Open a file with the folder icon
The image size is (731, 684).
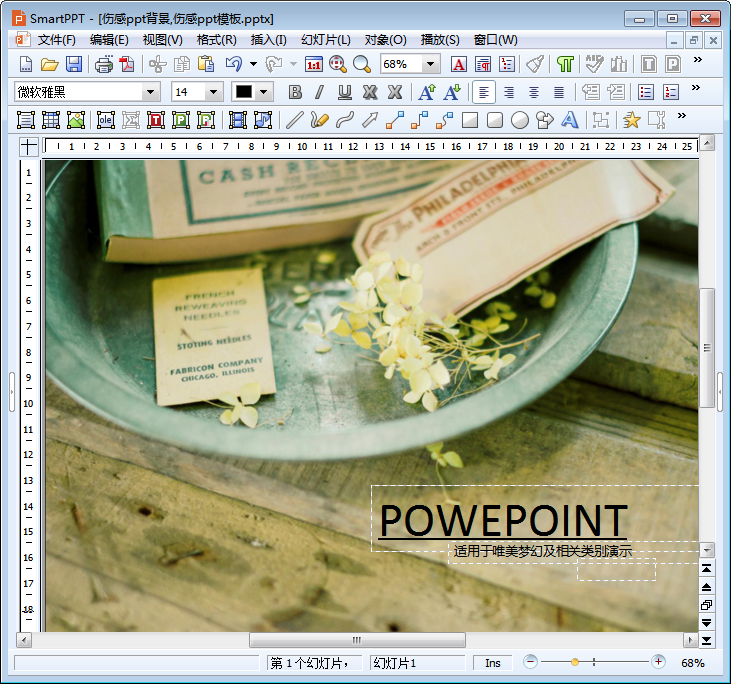49,64
